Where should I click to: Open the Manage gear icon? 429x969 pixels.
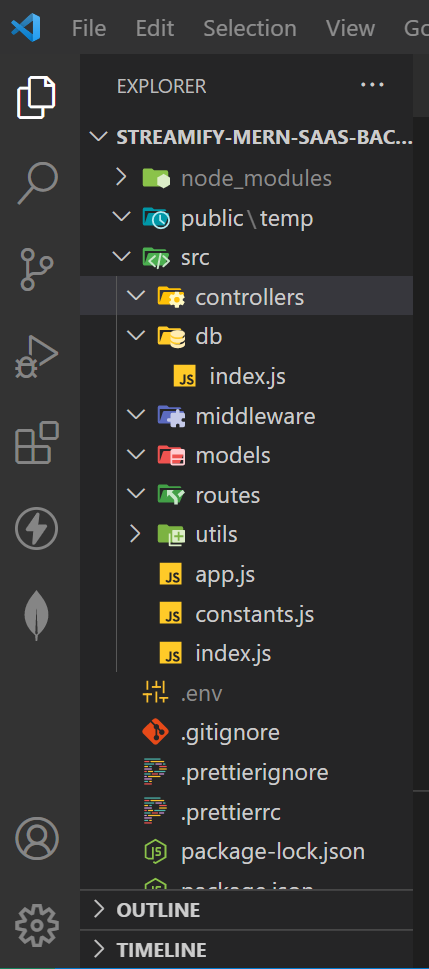click(37, 925)
